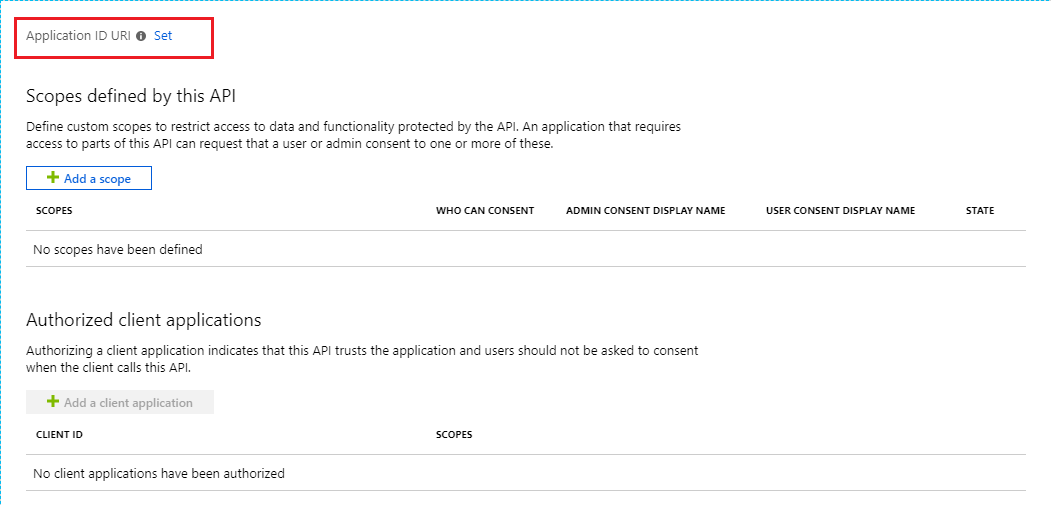Click the Add a scope button

click(89, 178)
